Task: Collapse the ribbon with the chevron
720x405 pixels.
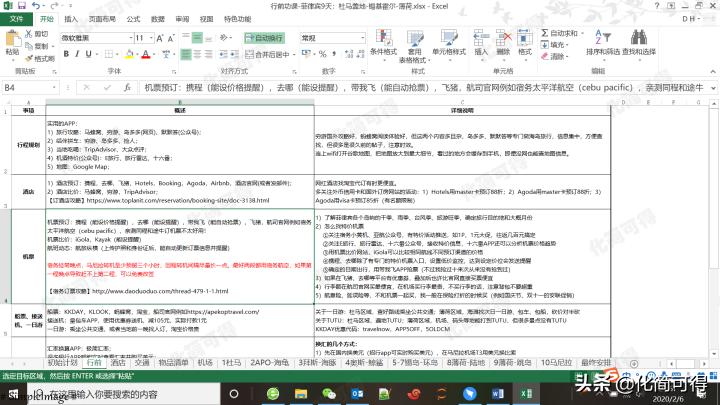Action: [713, 71]
